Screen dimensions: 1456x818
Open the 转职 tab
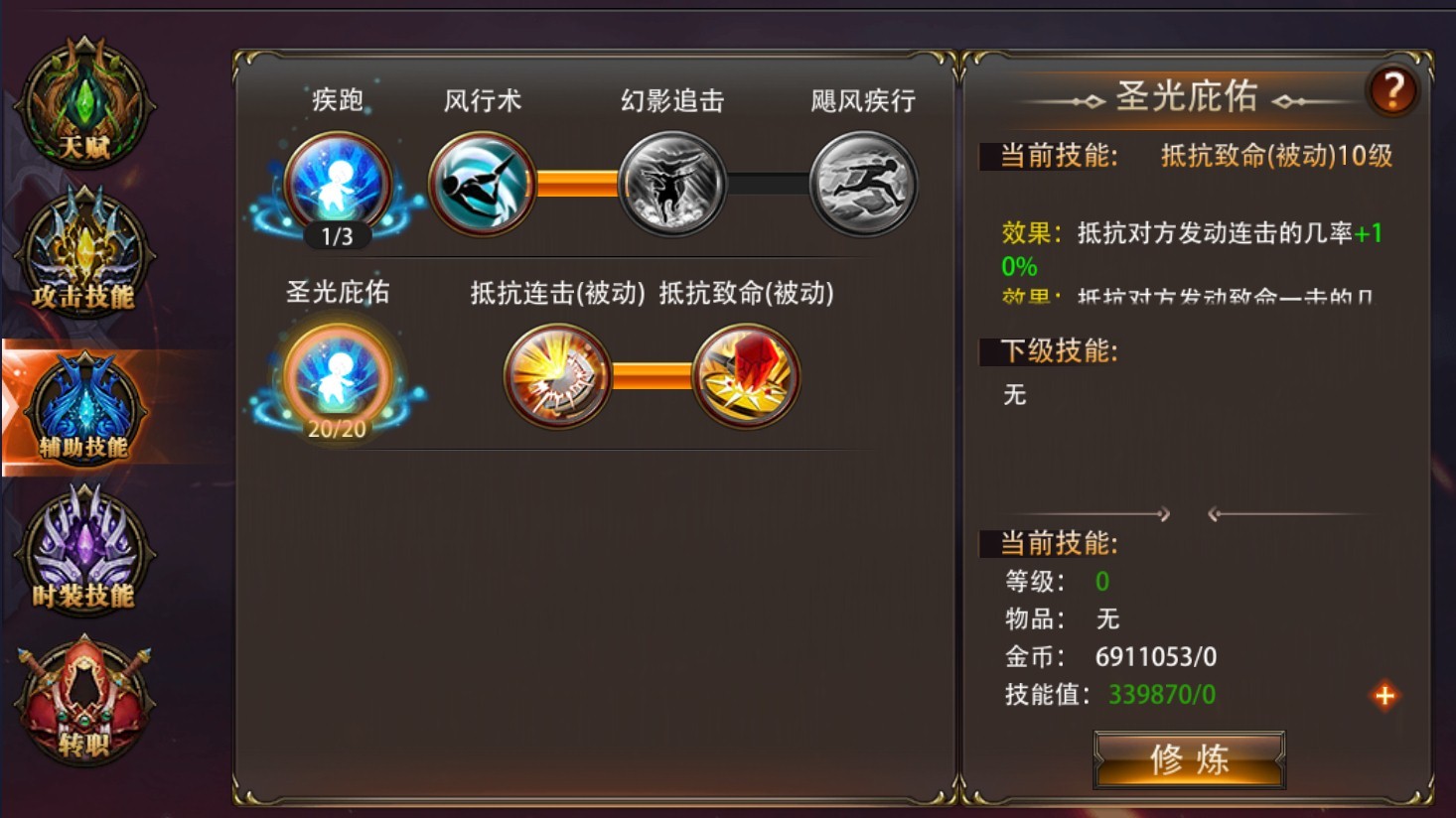pos(84,703)
